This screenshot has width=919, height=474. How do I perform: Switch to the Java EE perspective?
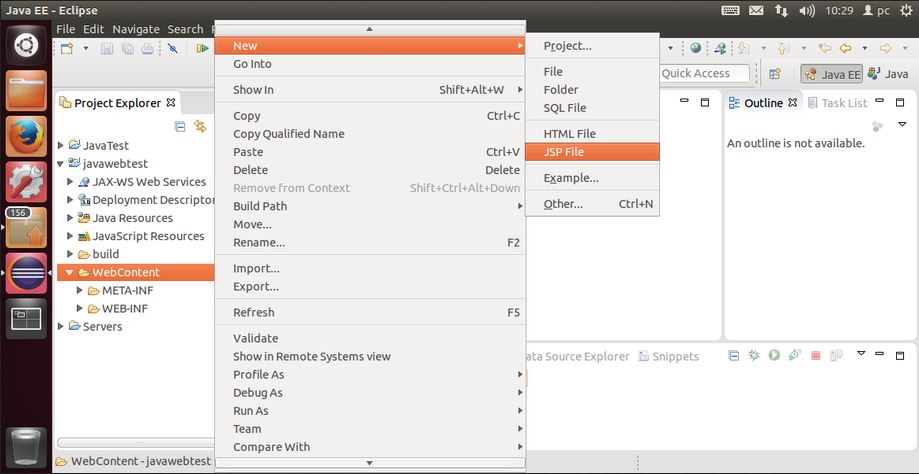coord(832,74)
